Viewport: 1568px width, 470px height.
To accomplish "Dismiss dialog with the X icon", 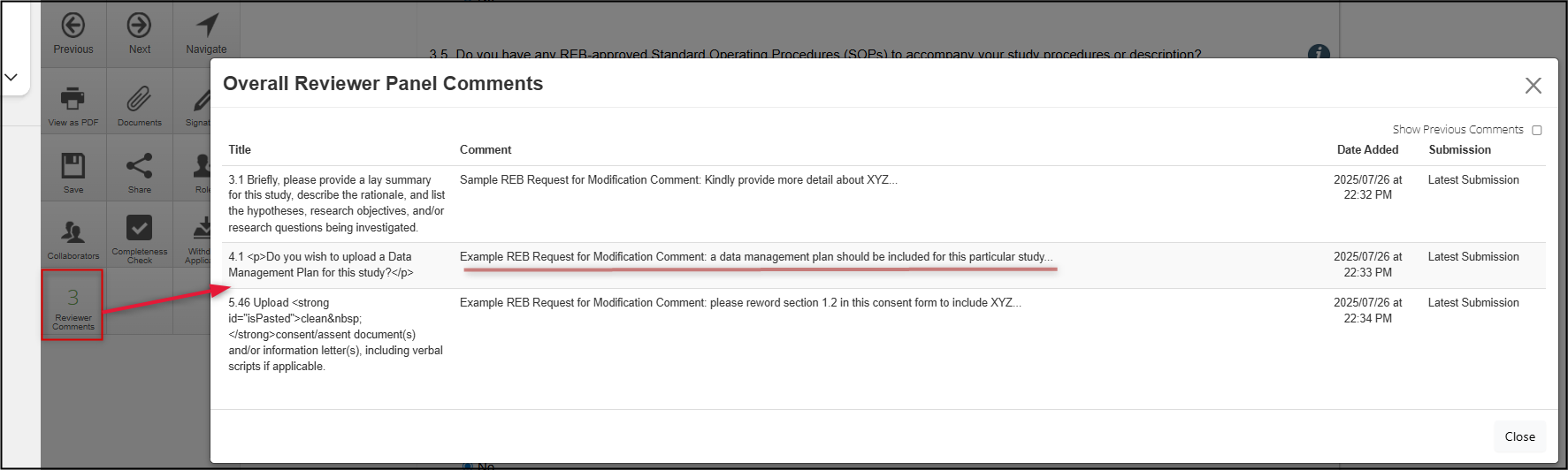I will (x=1533, y=85).
